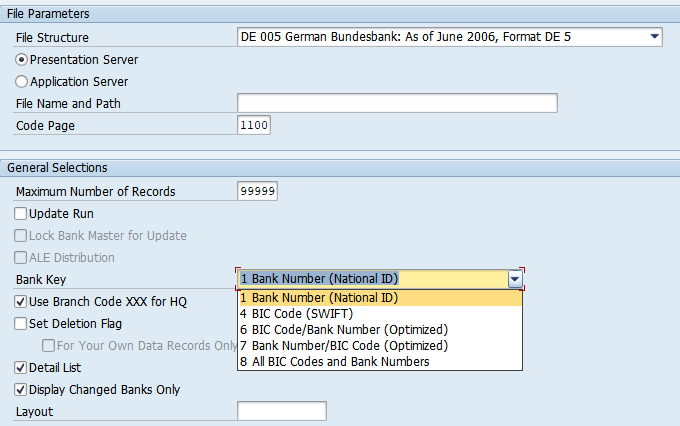Click the Layout input field
The width and height of the screenshot is (680, 426).
(x=281, y=411)
